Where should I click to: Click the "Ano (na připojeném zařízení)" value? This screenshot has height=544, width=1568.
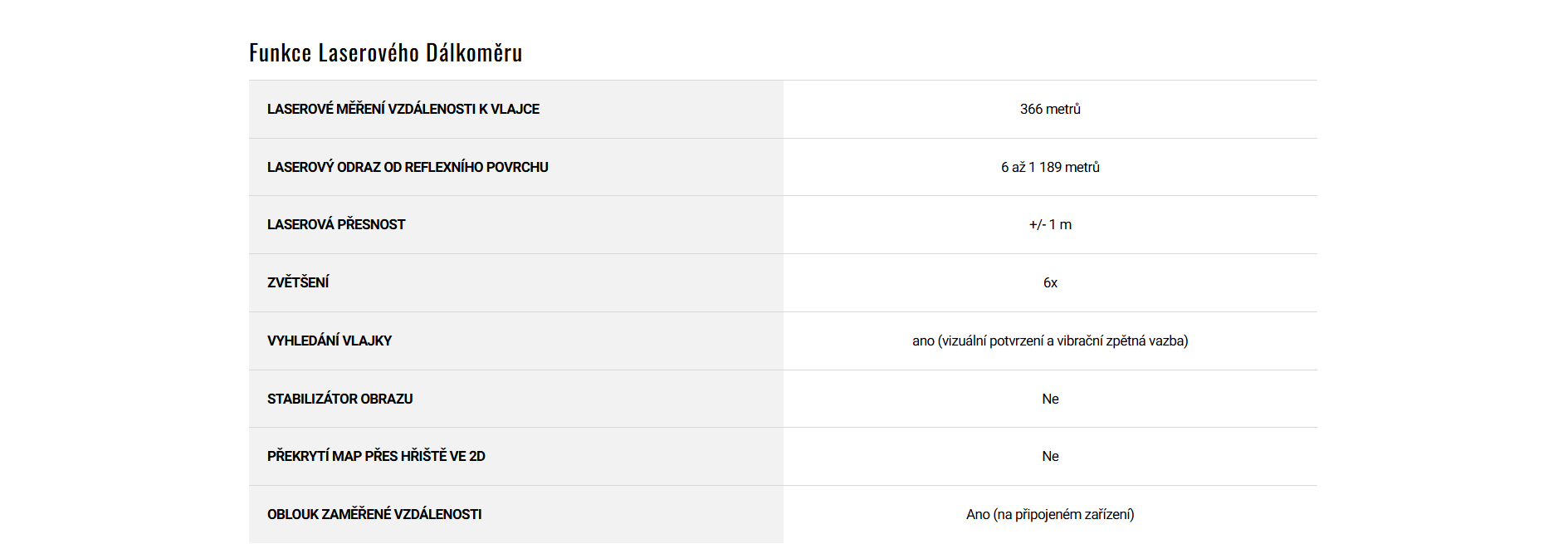point(1050,514)
